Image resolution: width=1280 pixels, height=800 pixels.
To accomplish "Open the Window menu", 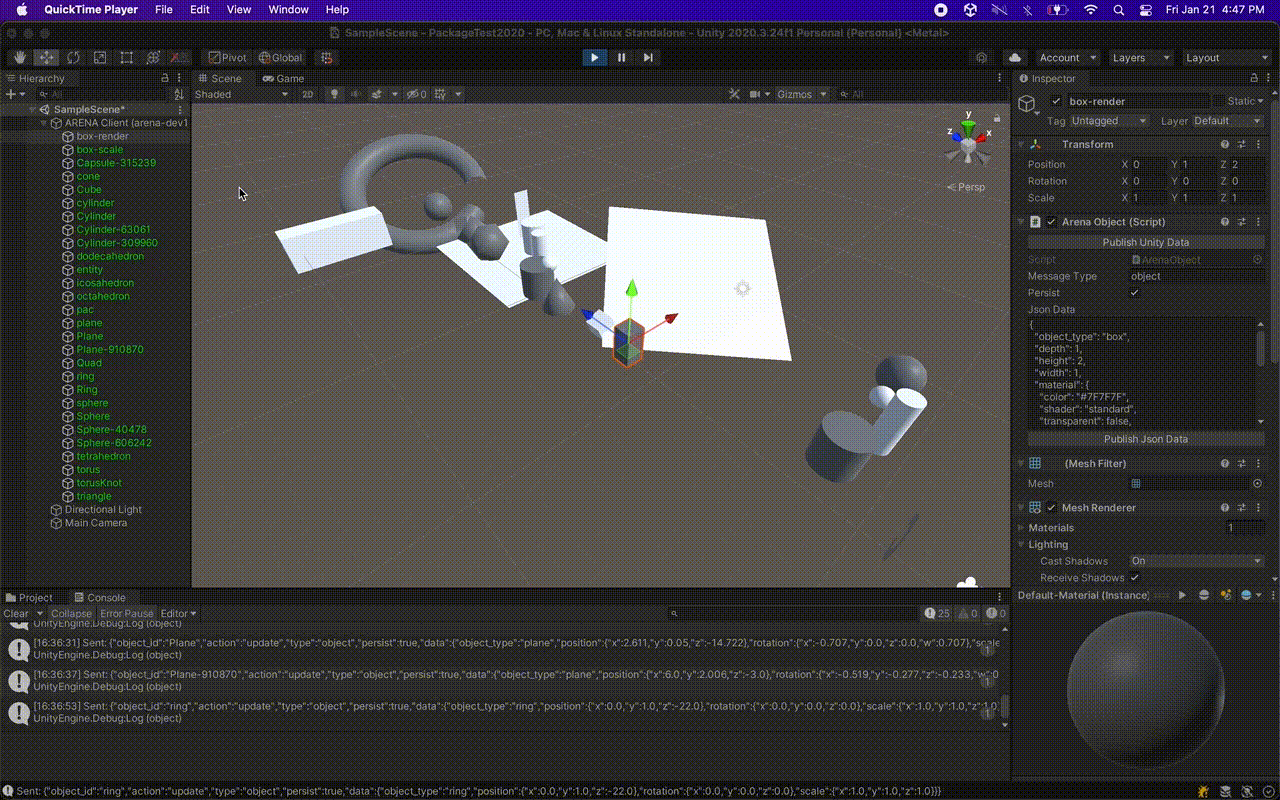I will coord(289,9).
